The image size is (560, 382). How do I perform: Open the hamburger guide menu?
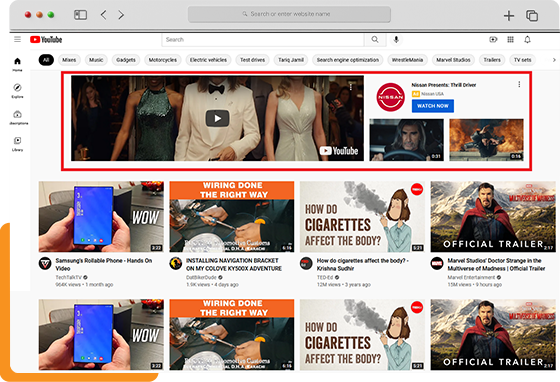(x=18, y=39)
